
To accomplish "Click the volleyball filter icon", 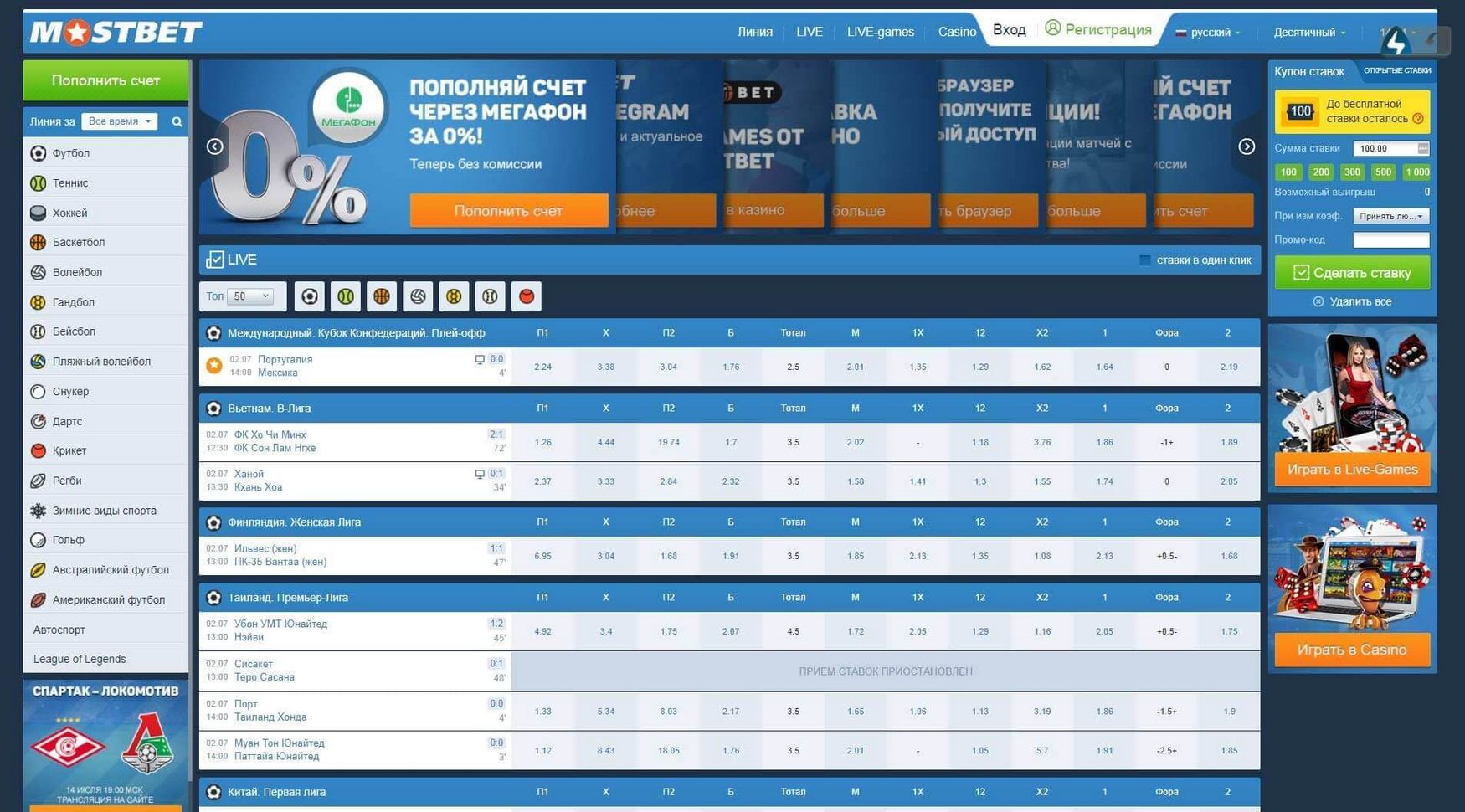I will click(x=417, y=296).
